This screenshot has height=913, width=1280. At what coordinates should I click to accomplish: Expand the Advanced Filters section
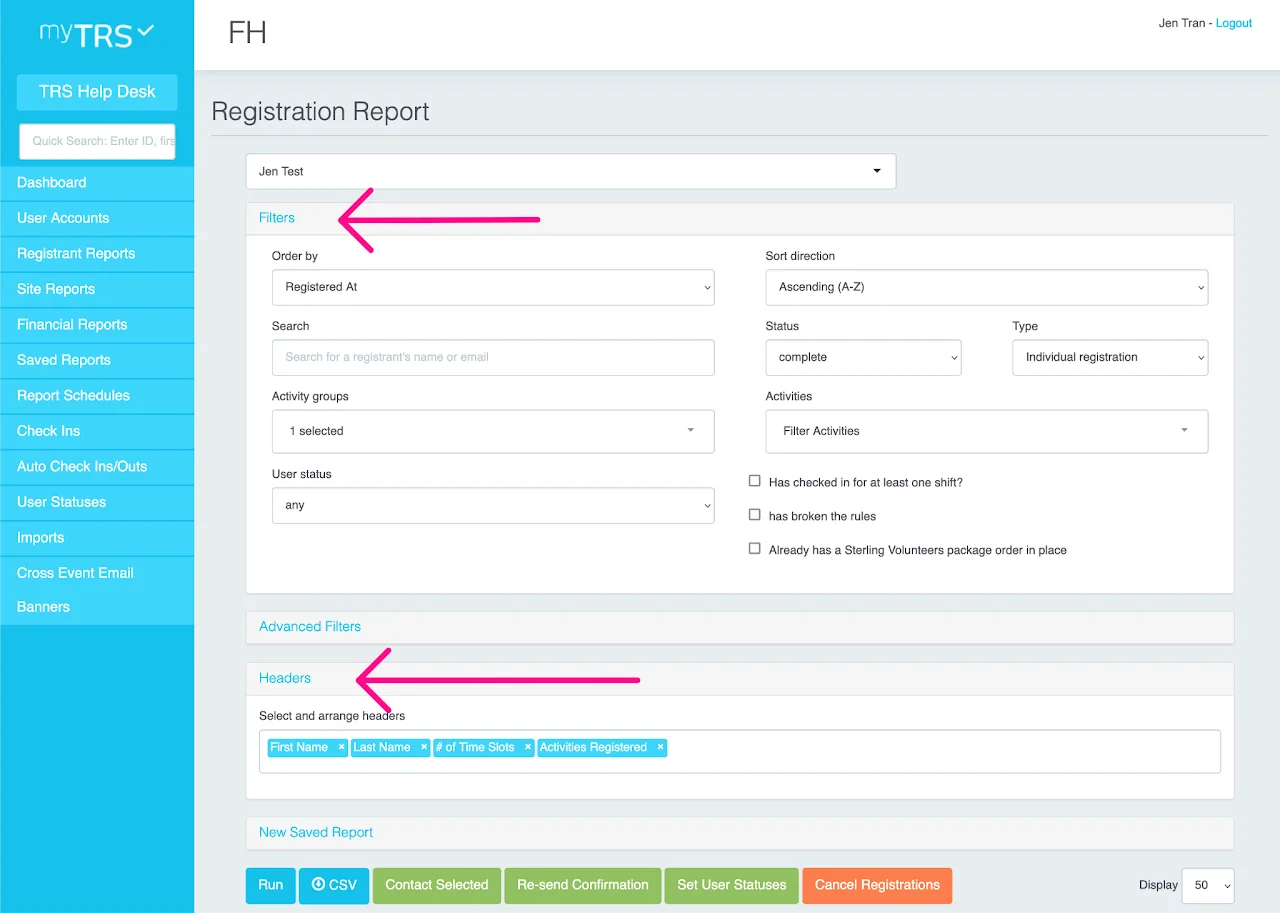pos(310,627)
